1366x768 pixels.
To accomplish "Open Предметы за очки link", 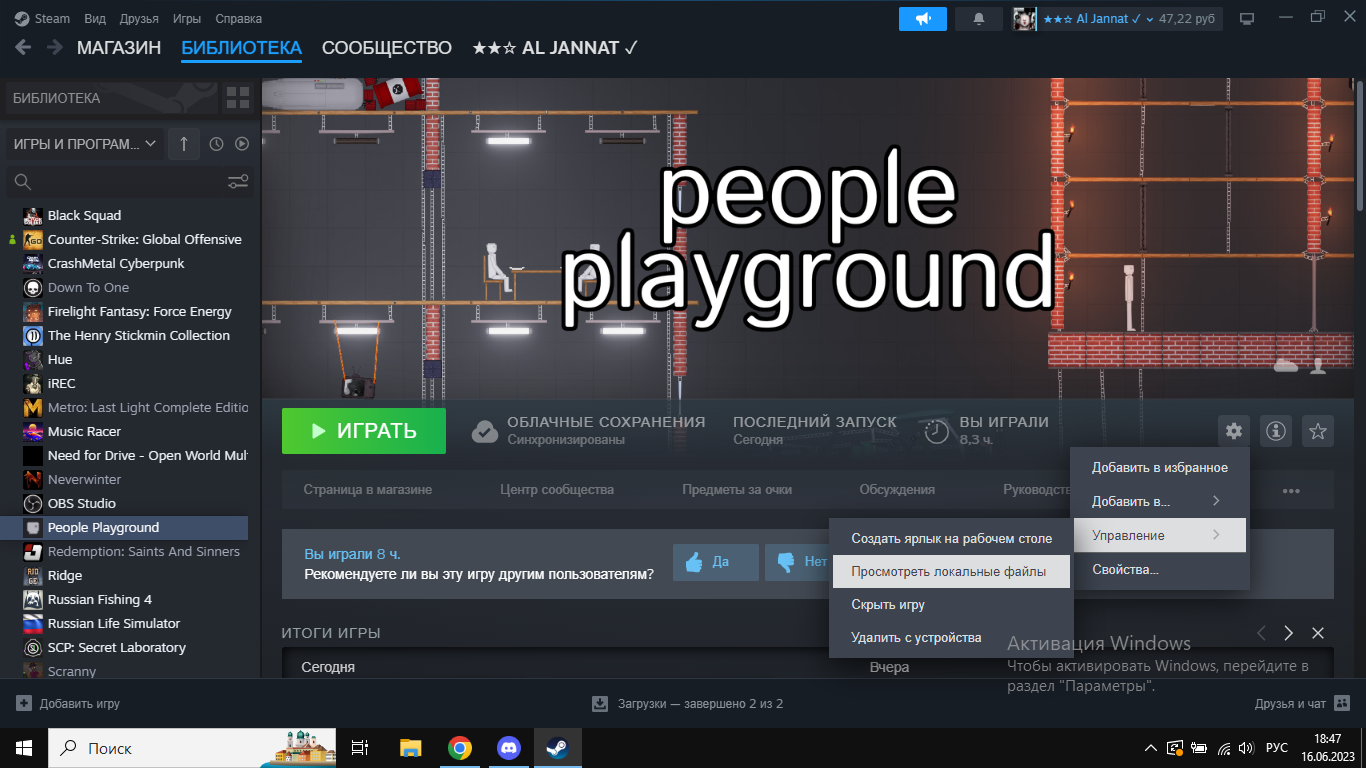I will click(x=737, y=490).
